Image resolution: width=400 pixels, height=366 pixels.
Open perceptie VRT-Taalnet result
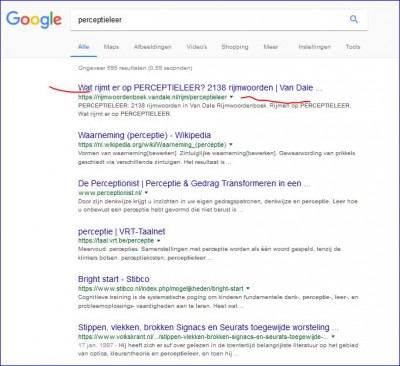(x=122, y=232)
